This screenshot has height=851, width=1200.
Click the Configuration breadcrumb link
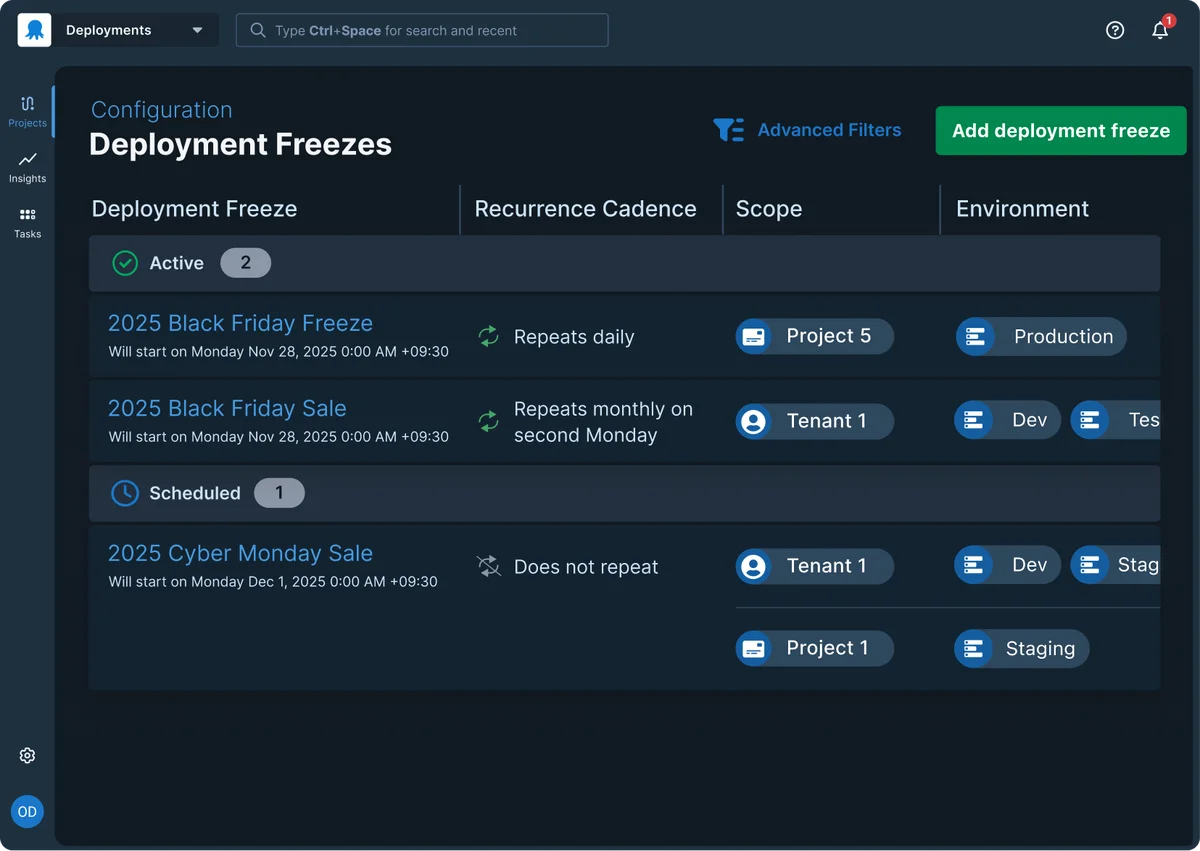pos(161,110)
